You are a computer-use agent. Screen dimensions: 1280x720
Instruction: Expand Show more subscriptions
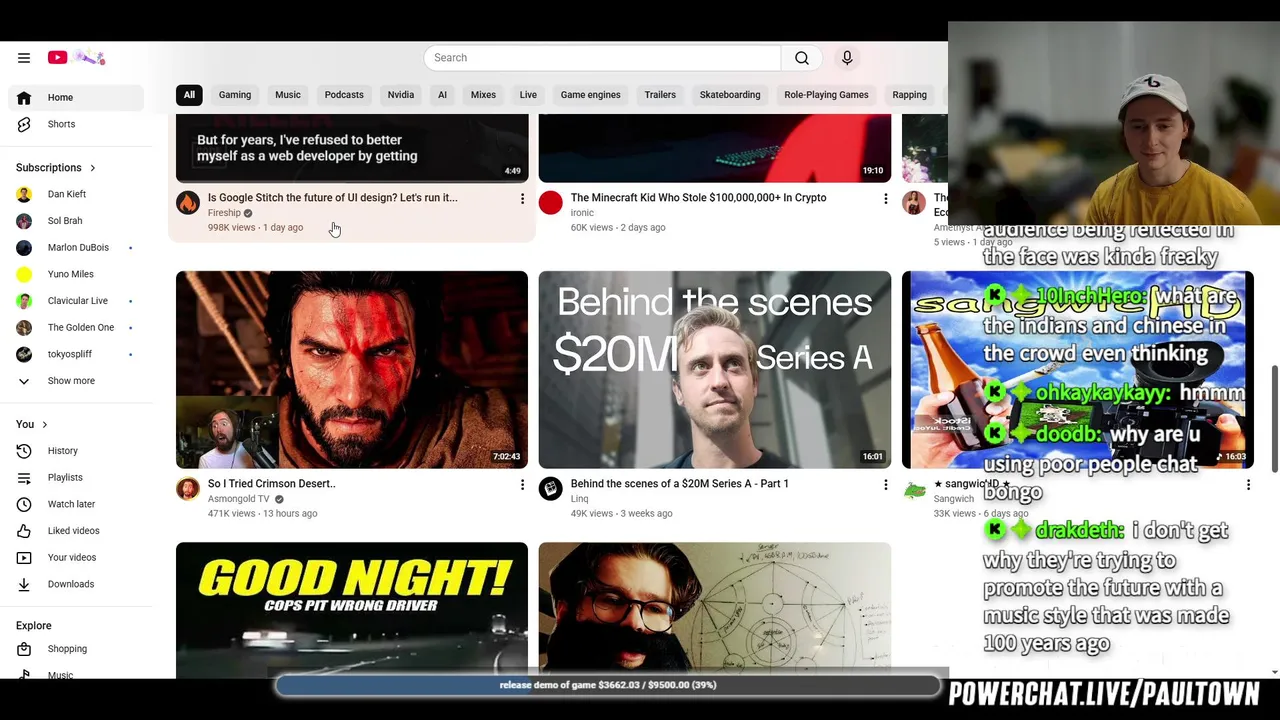[76, 381]
